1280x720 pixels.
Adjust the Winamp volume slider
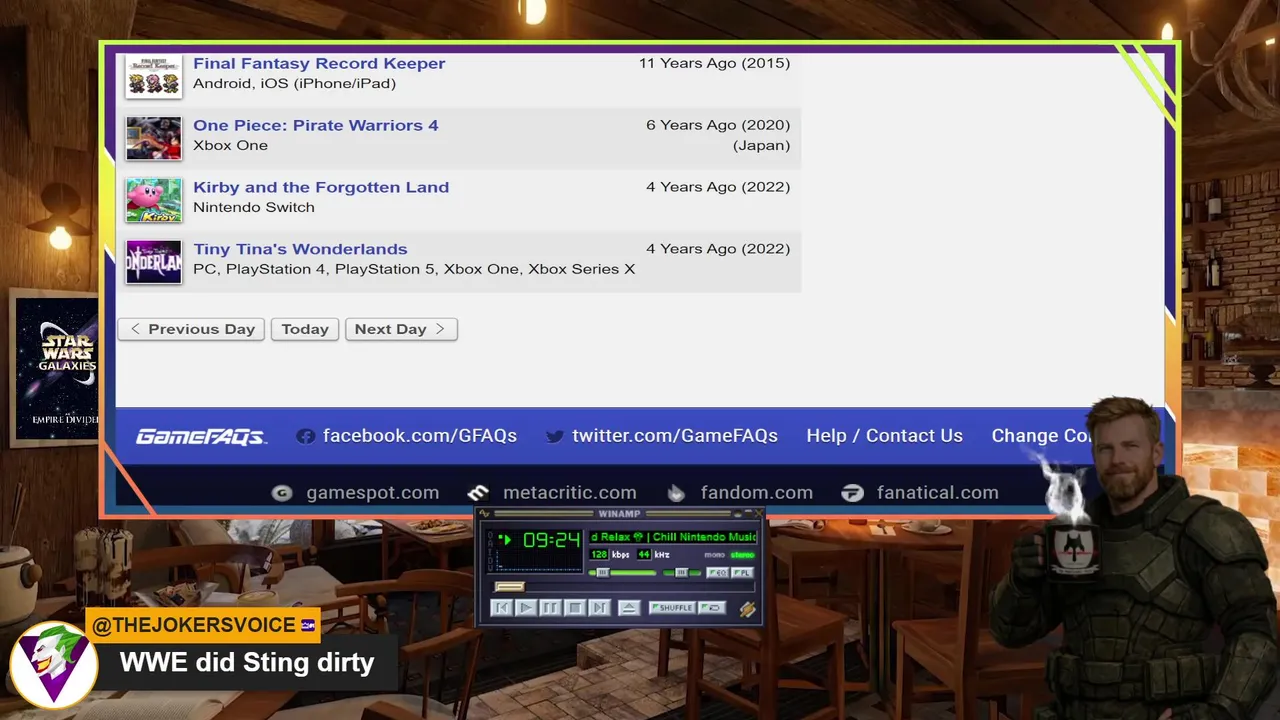622,573
